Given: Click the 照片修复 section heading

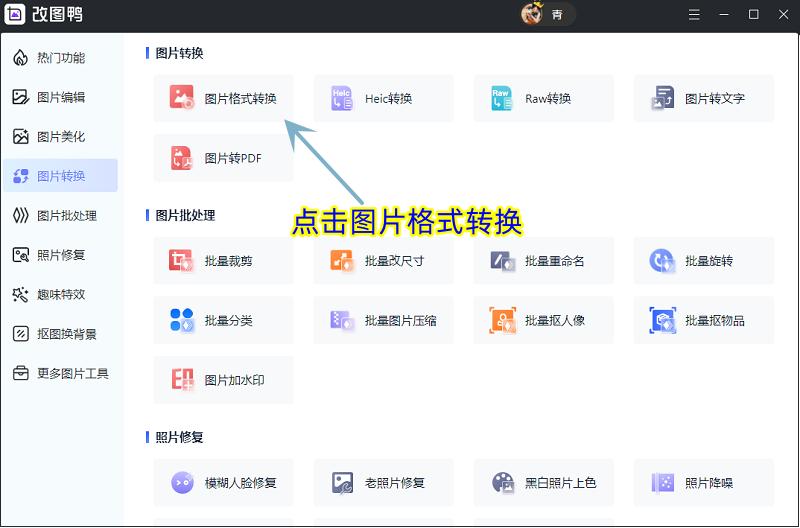Looking at the screenshot, I should coord(179,437).
